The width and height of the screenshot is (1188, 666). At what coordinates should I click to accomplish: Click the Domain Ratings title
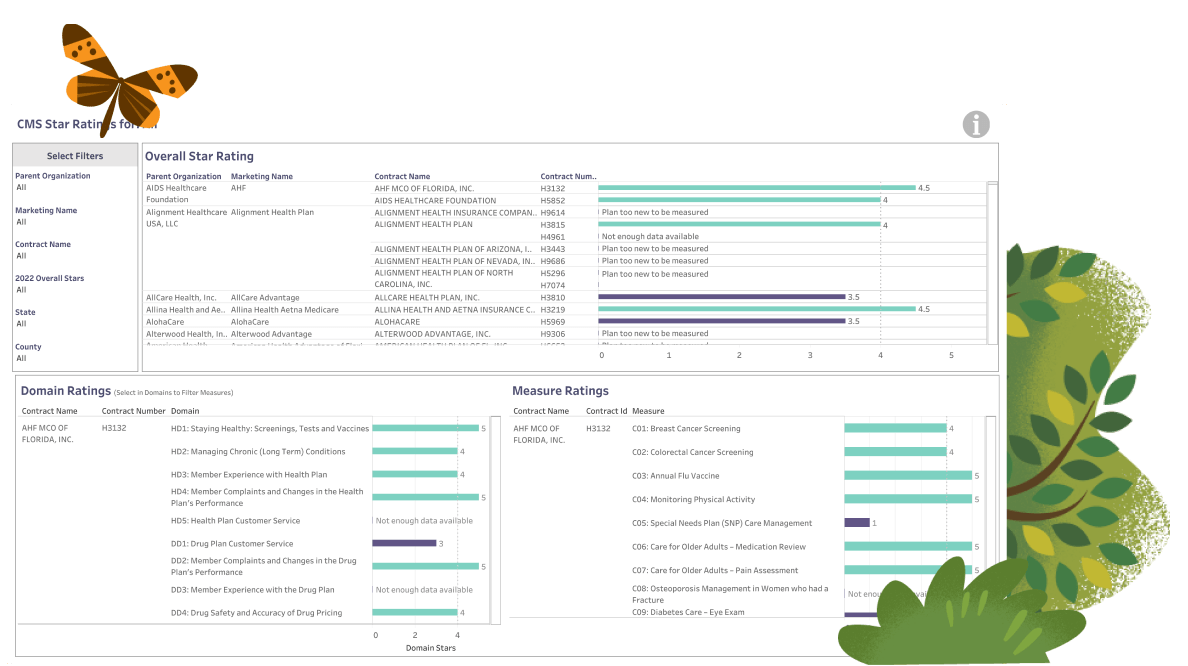coord(66,391)
